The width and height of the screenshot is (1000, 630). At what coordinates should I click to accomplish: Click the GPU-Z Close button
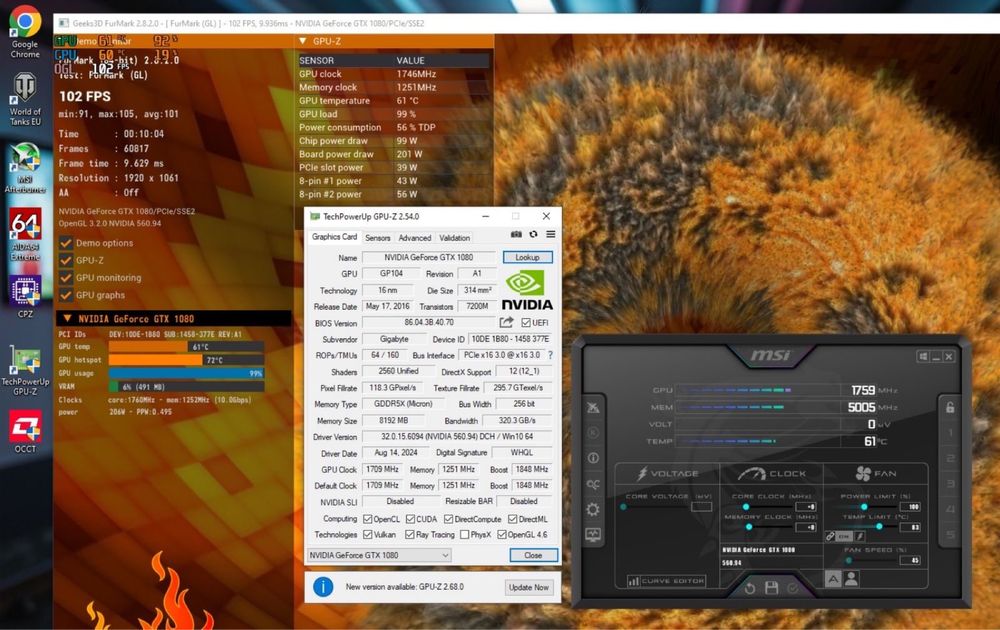pos(533,555)
